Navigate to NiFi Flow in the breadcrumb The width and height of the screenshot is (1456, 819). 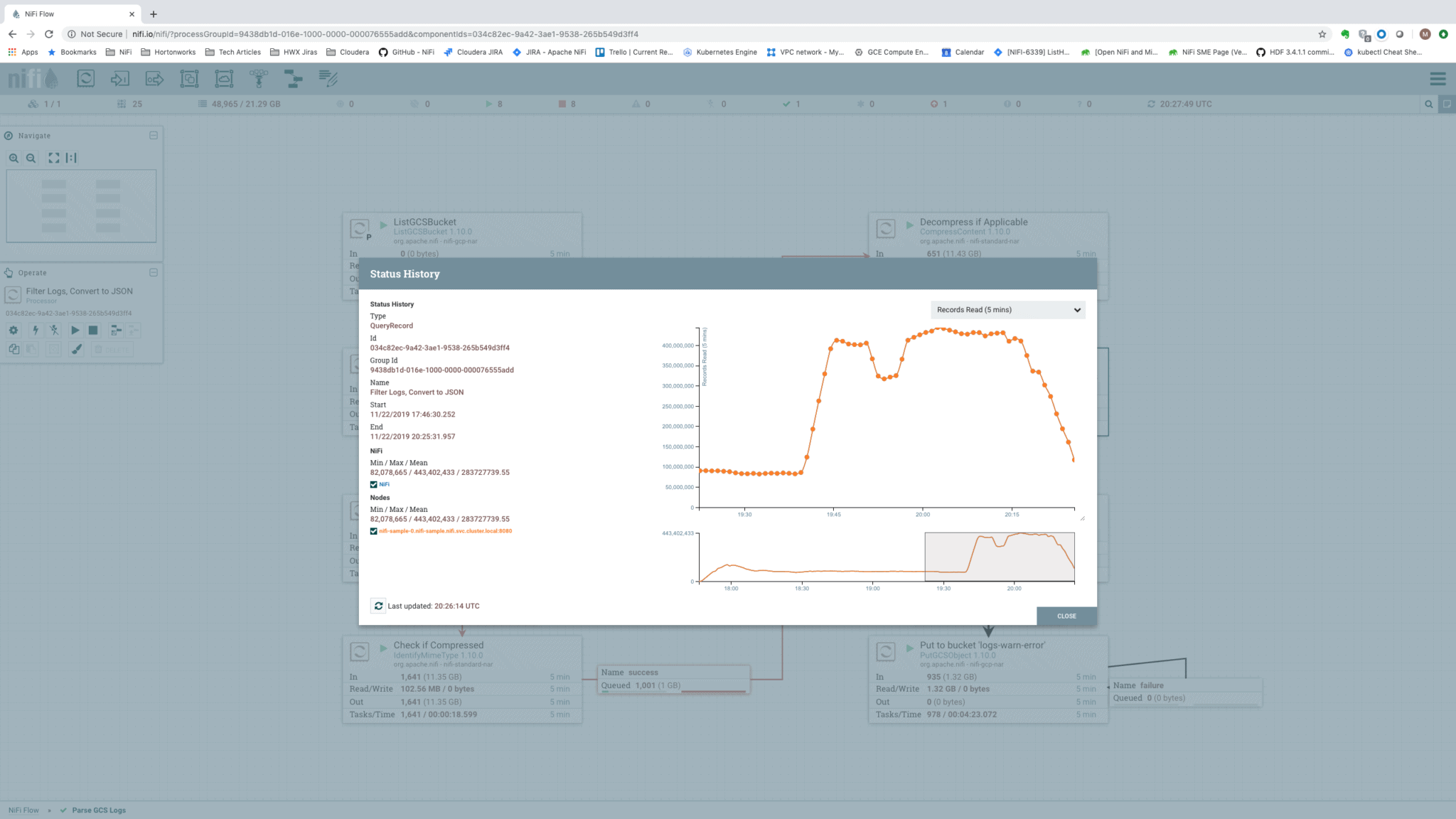(x=23, y=810)
